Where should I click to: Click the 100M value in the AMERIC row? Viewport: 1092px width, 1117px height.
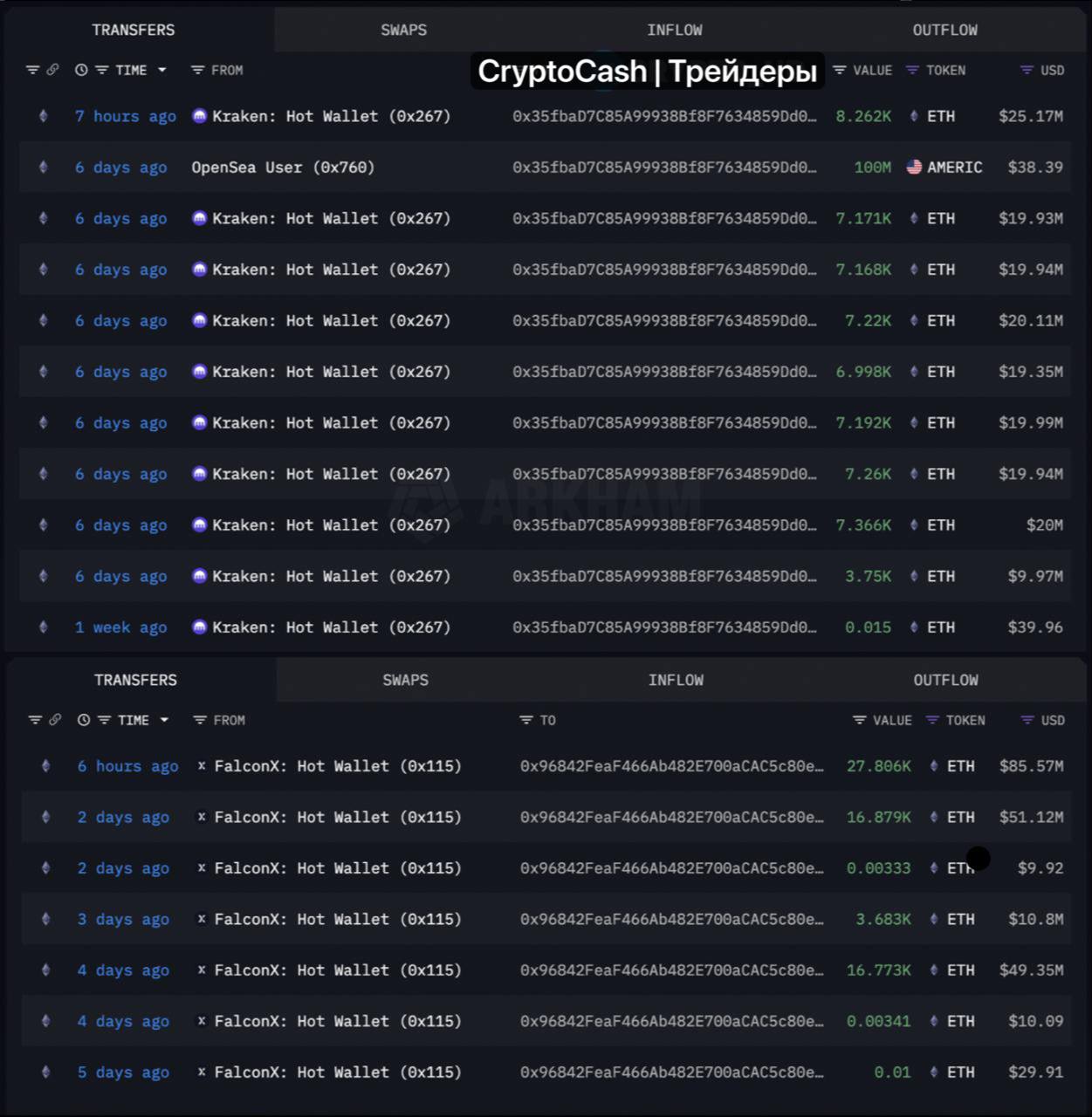(872, 168)
